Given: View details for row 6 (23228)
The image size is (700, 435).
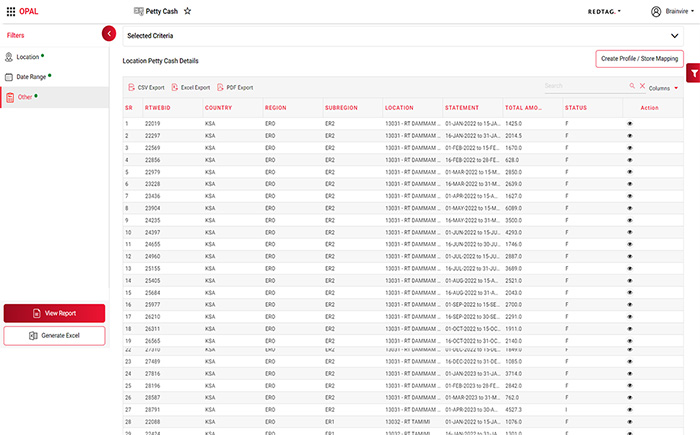Looking at the screenshot, I should pos(630,184).
